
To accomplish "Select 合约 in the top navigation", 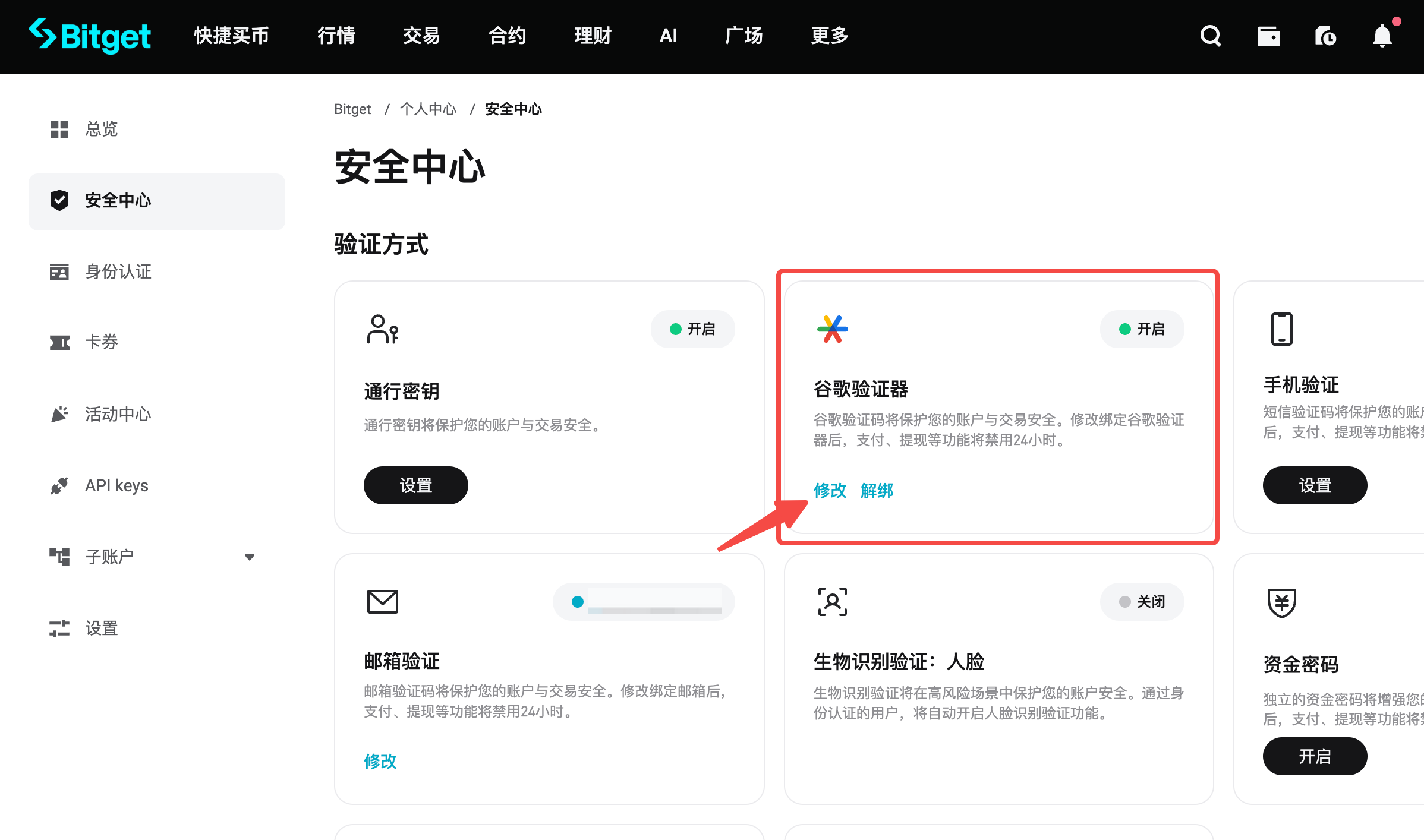I will click(x=507, y=36).
